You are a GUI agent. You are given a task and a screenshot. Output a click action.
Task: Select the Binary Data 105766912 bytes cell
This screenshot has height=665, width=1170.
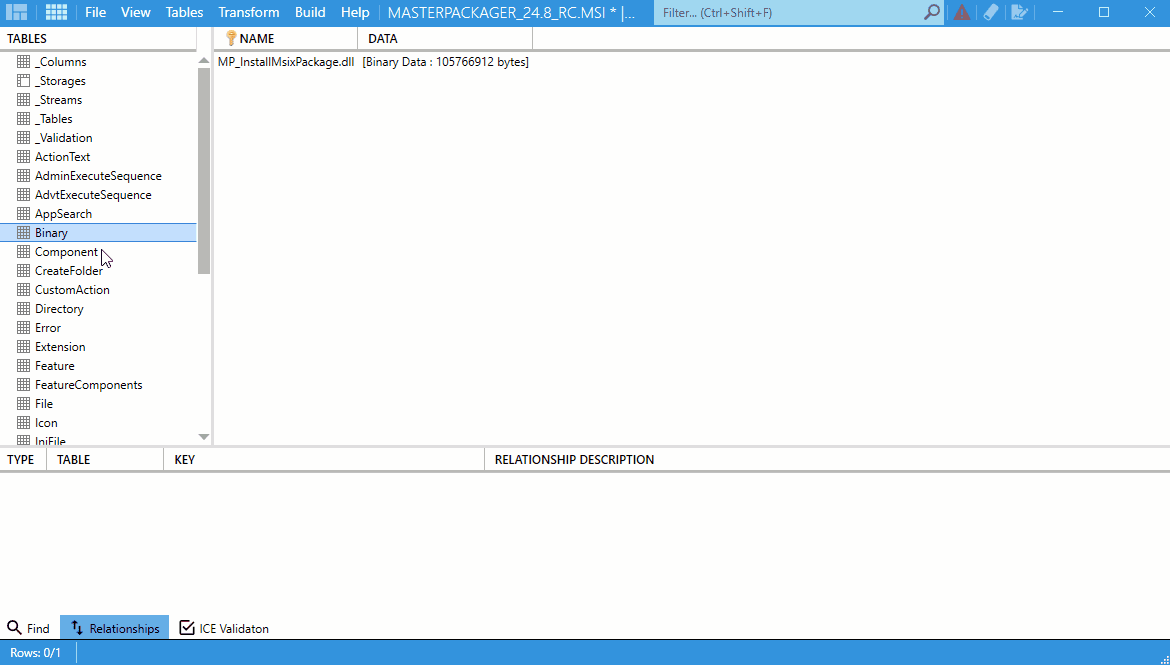[x=445, y=62]
